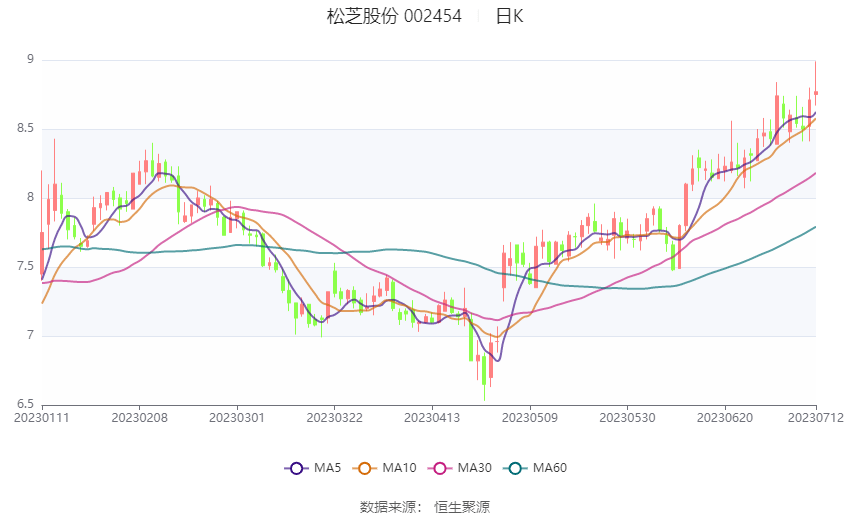Click the MA5 legend circle marker
The width and height of the screenshot is (850, 517).
click(295, 468)
